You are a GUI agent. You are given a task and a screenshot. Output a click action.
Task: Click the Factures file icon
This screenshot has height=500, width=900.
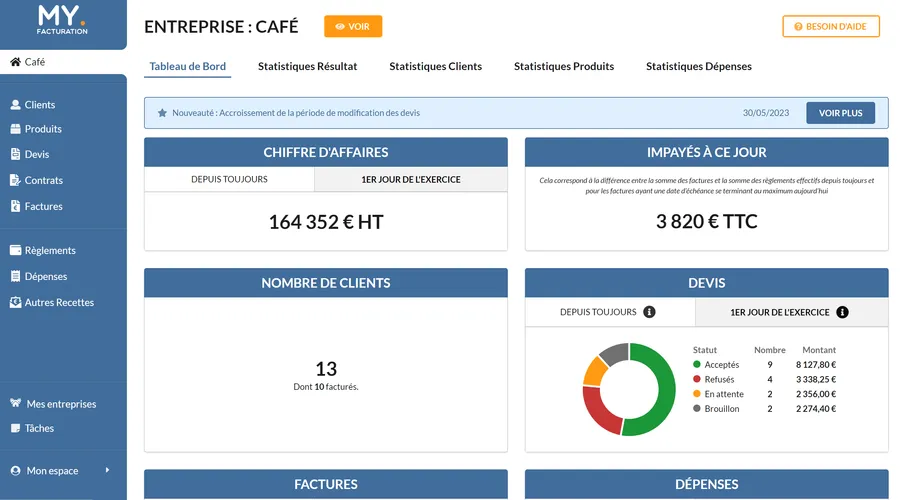(x=15, y=207)
